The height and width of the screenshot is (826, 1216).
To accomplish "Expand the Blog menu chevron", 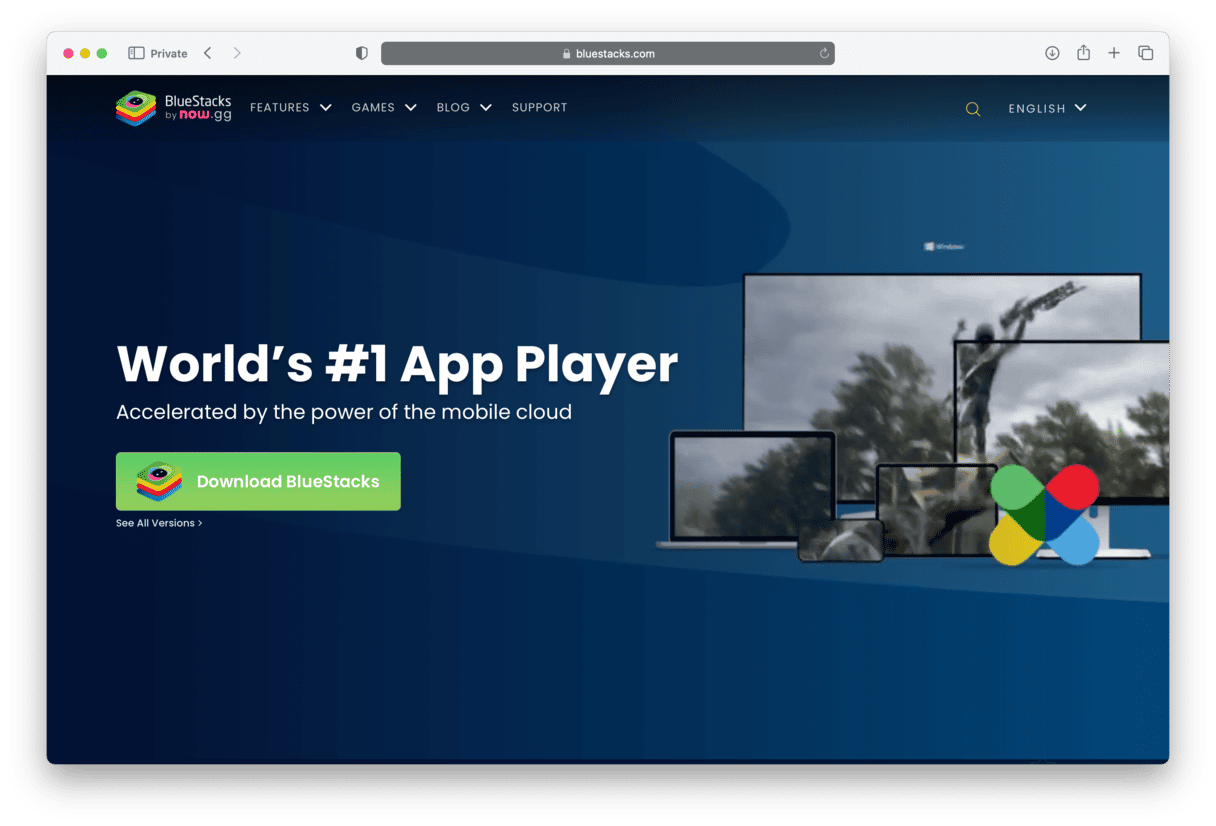I will (x=486, y=108).
